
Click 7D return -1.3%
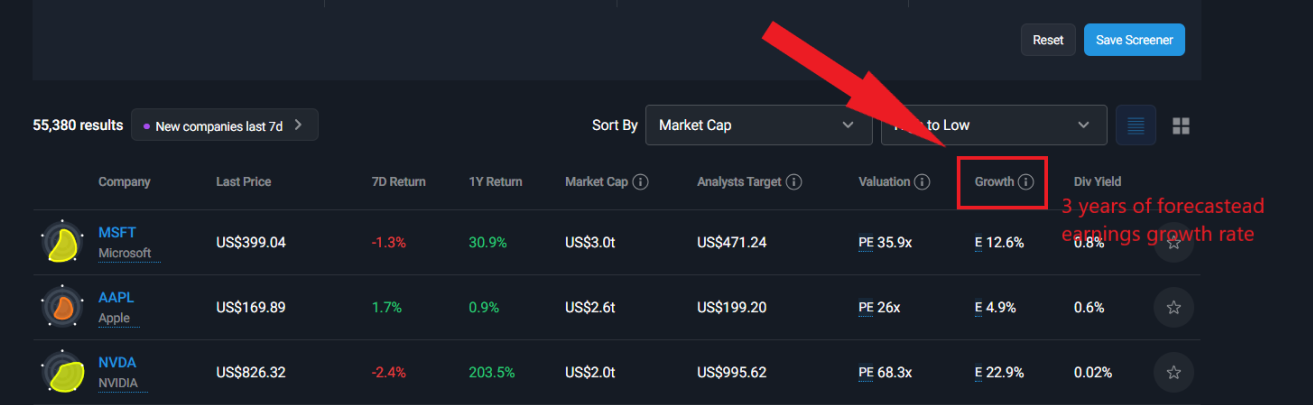point(389,242)
